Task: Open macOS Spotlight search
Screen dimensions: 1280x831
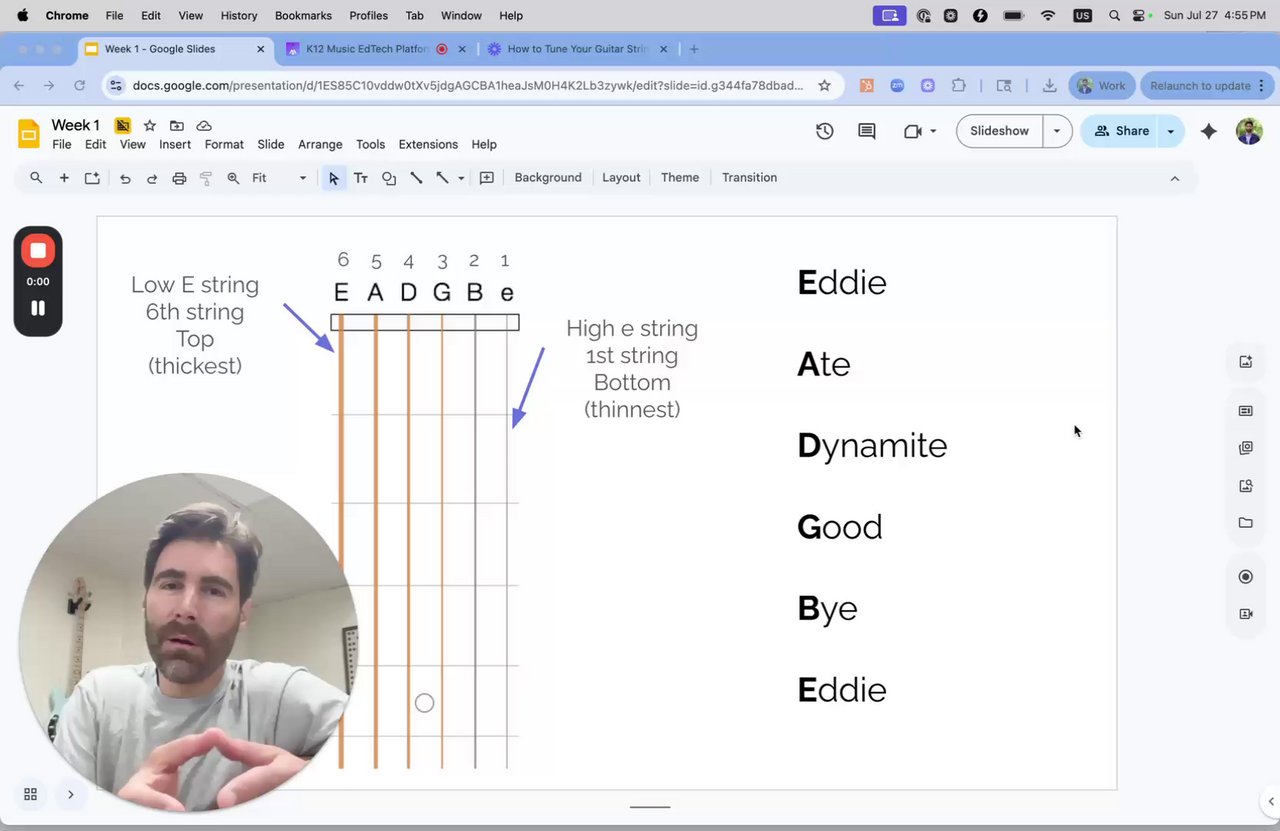Action: (x=1114, y=16)
